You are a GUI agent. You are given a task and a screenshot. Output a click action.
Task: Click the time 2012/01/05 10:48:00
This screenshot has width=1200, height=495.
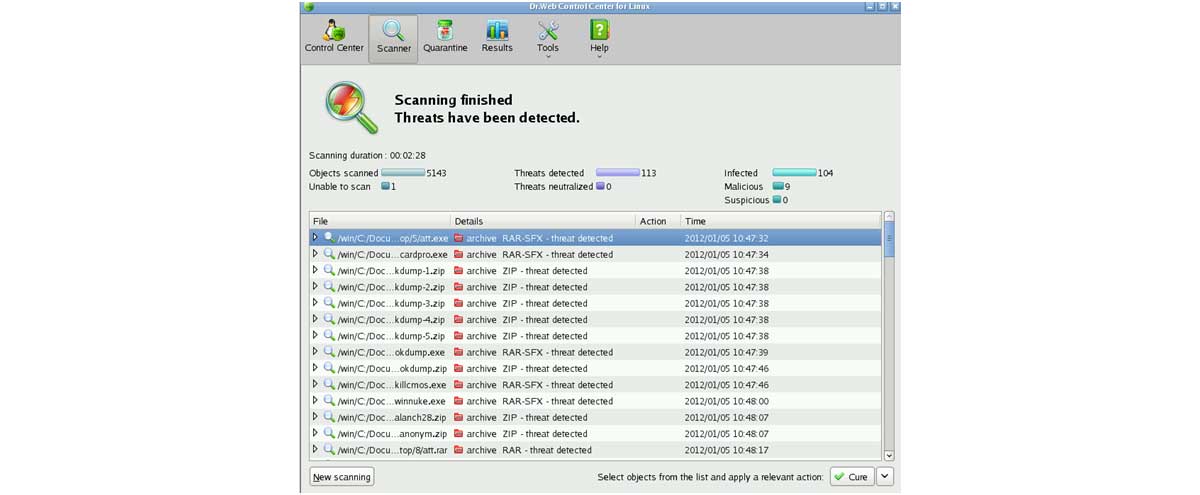[727, 401]
